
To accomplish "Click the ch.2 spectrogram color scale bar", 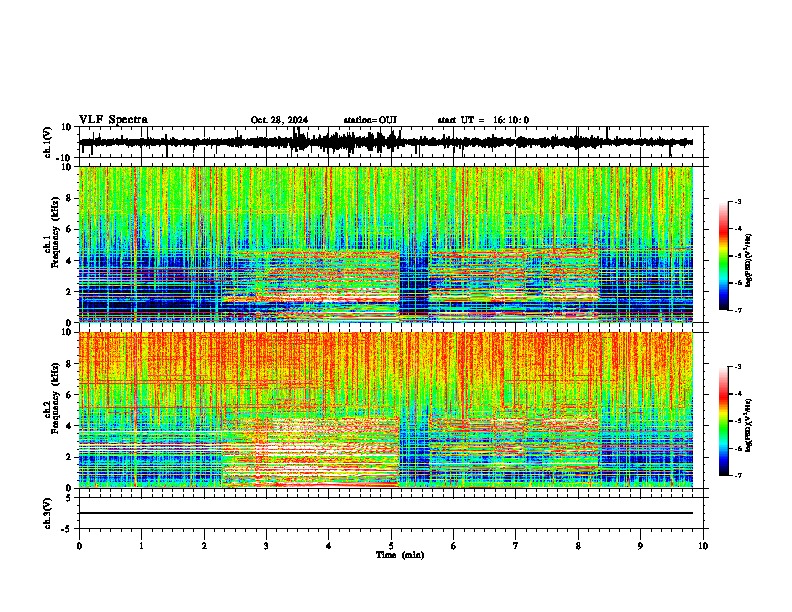I will coord(724,421).
